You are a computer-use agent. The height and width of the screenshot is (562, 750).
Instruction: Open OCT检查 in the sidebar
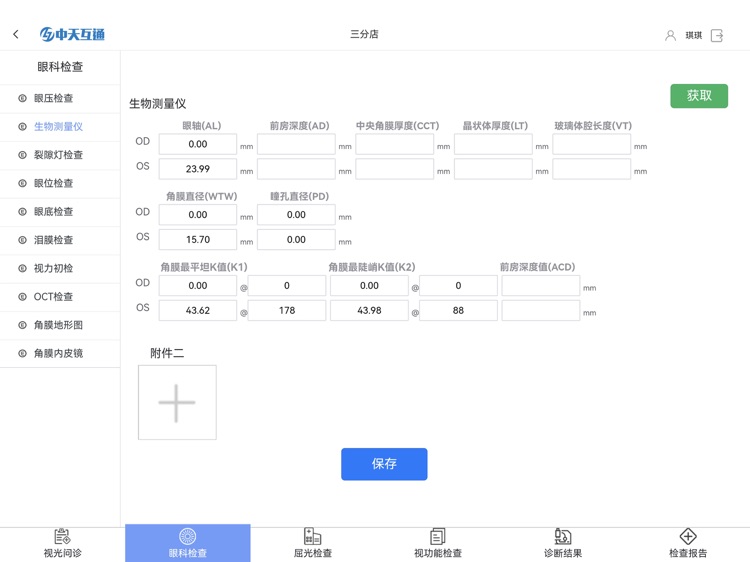pos(60,297)
